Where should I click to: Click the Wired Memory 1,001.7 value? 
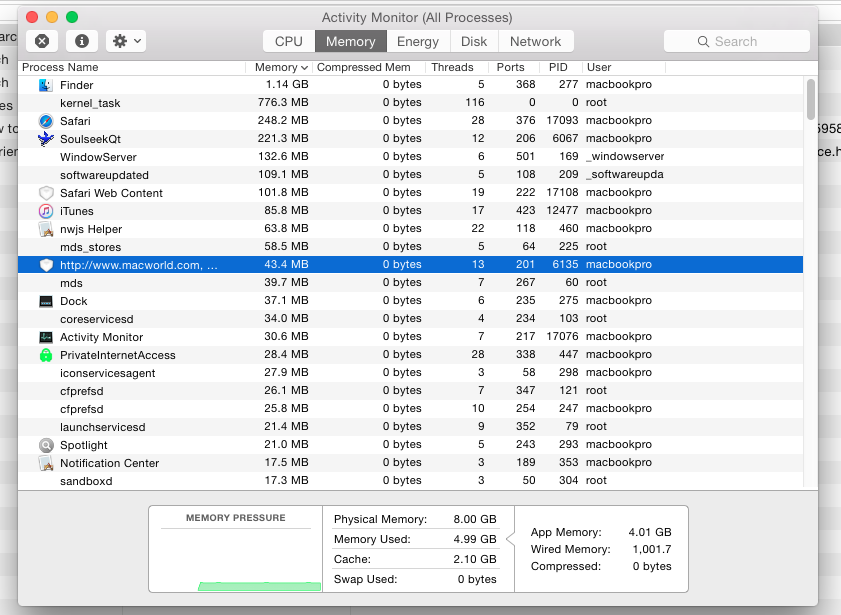click(x=652, y=549)
